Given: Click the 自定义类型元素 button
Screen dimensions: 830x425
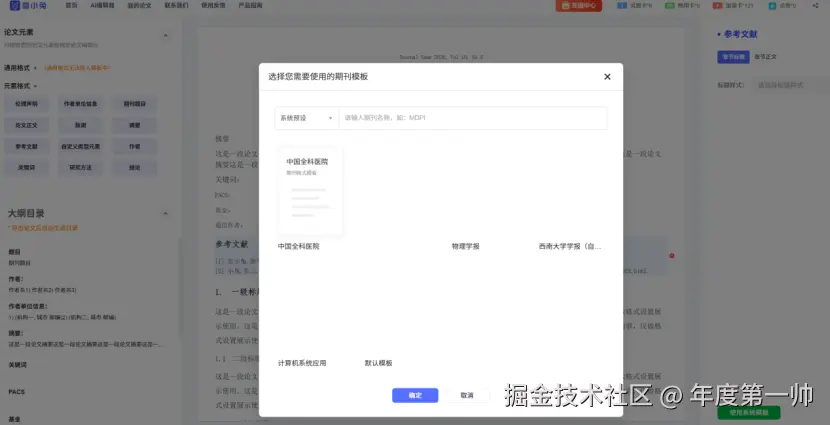Looking at the screenshot, I should click(80, 147).
